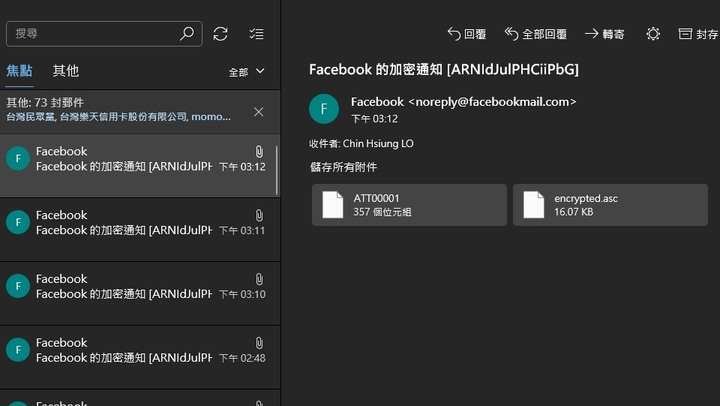Click attachment paperclip on 03:12 email
The width and height of the screenshot is (720, 406).
(x=259, y=152)
